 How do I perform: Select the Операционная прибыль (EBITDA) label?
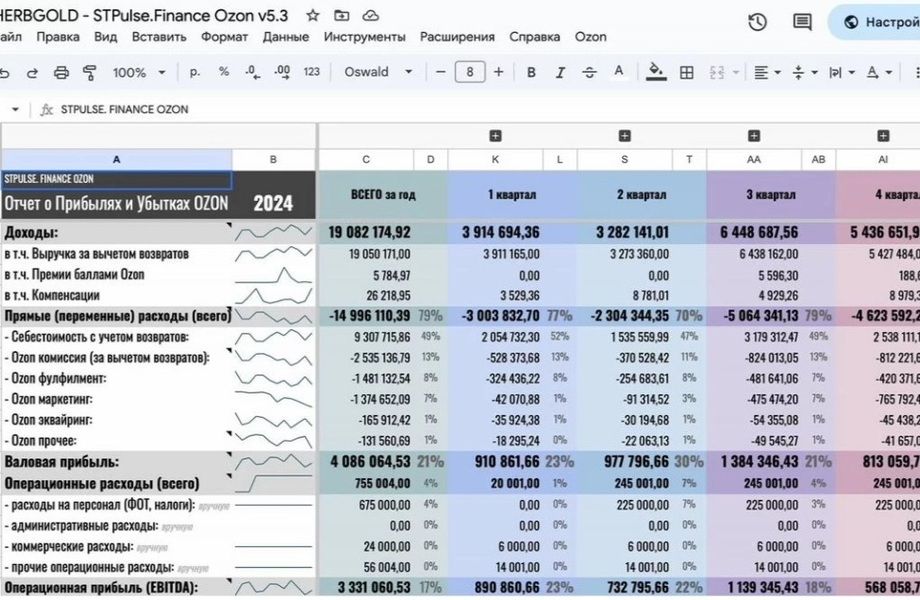[x=116, y=588]
